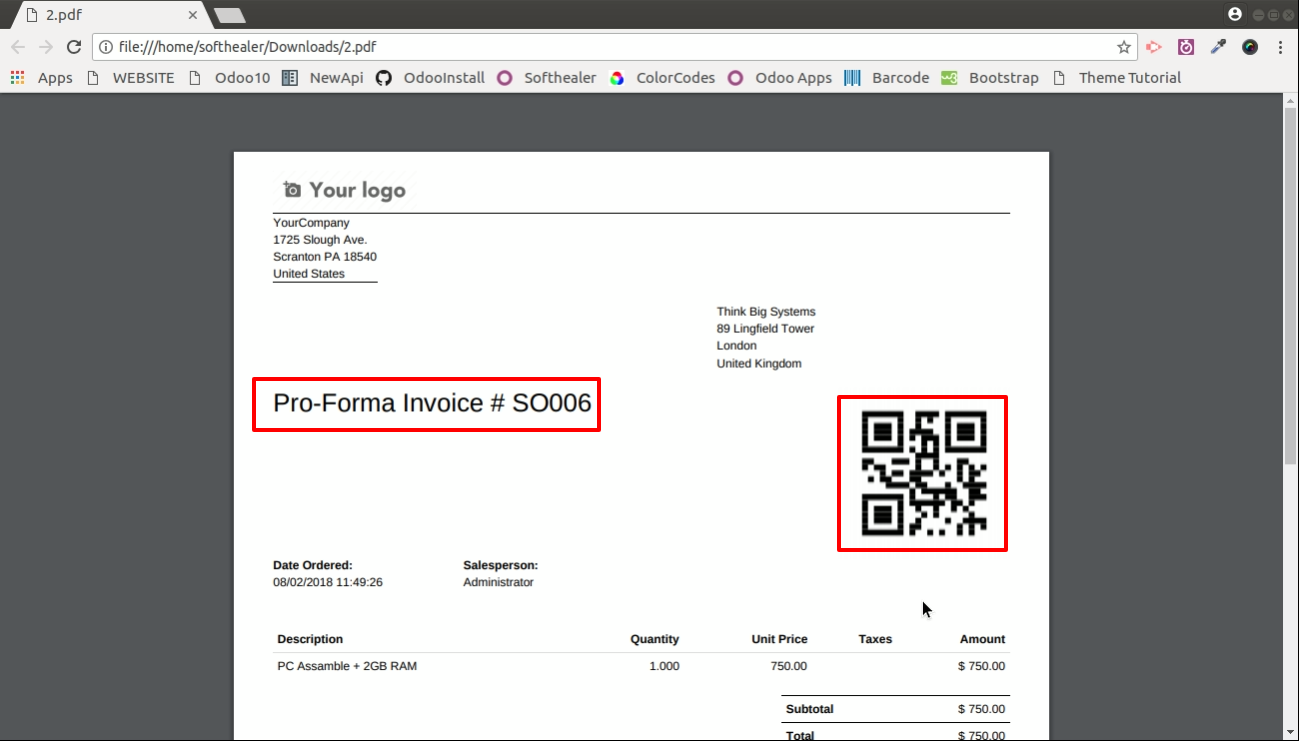Open the OdooInstall GitHub bookmark
This screenshot has height=741, width=1299.
click(x=431, y=78)
